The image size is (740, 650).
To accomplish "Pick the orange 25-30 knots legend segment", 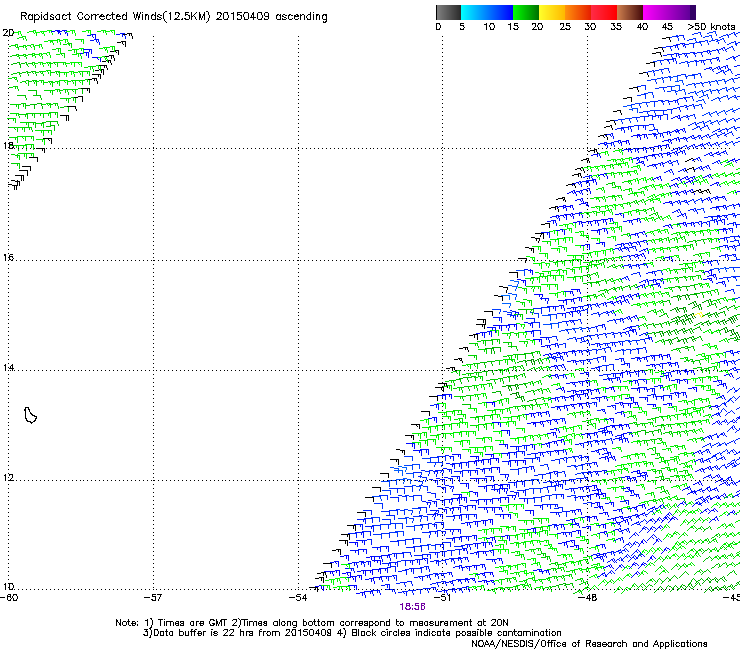I will click(578, 12).
